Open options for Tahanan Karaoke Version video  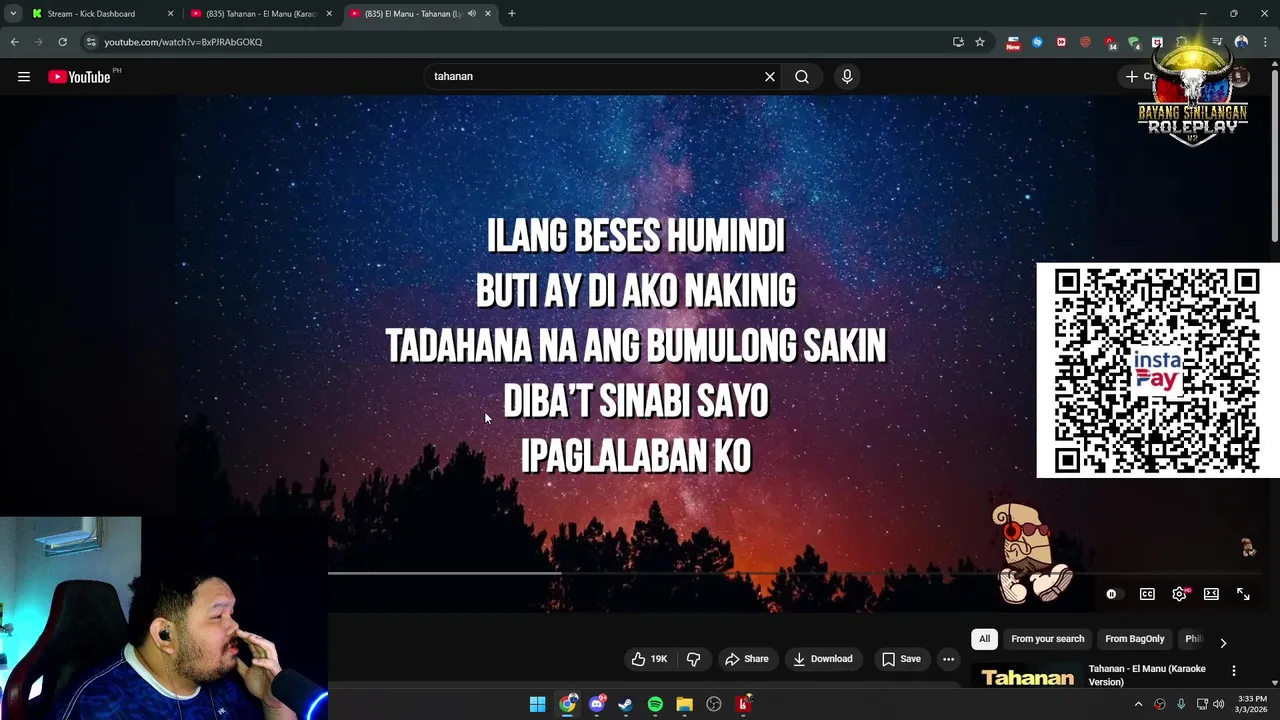pyautogui.click(x=1233, y=671)
